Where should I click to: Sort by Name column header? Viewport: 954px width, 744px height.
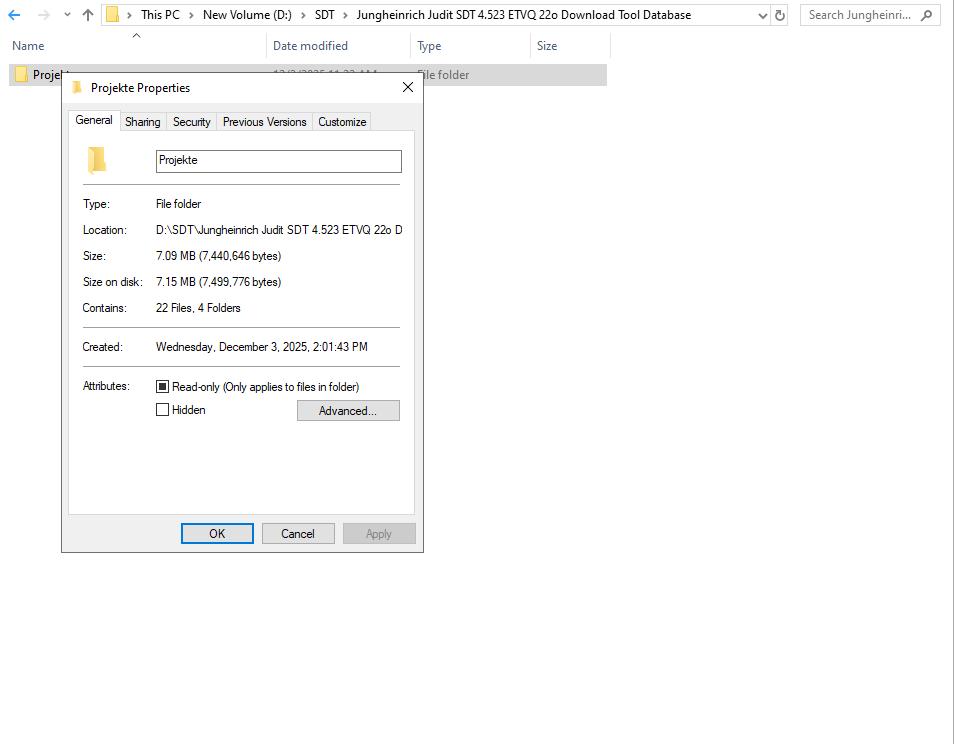tap(28, 46)
